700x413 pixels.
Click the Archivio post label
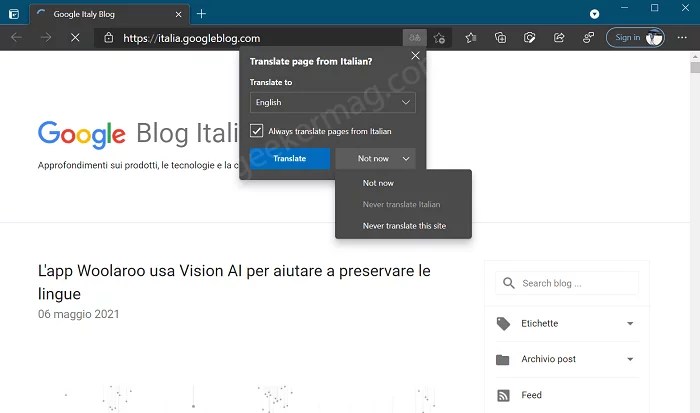548,359
